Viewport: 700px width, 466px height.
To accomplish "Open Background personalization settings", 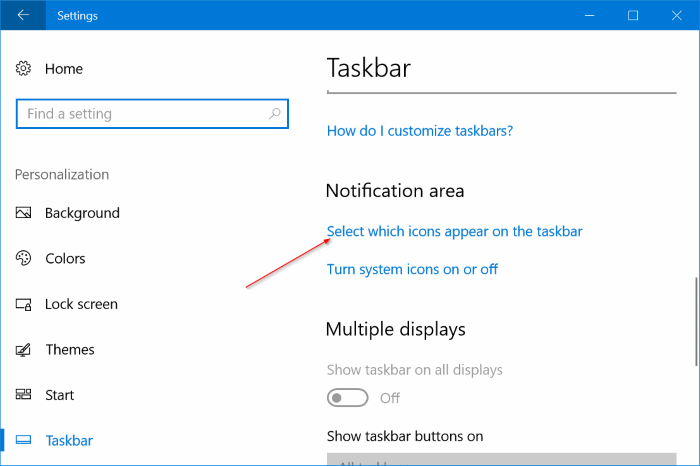I will [82, 213].
